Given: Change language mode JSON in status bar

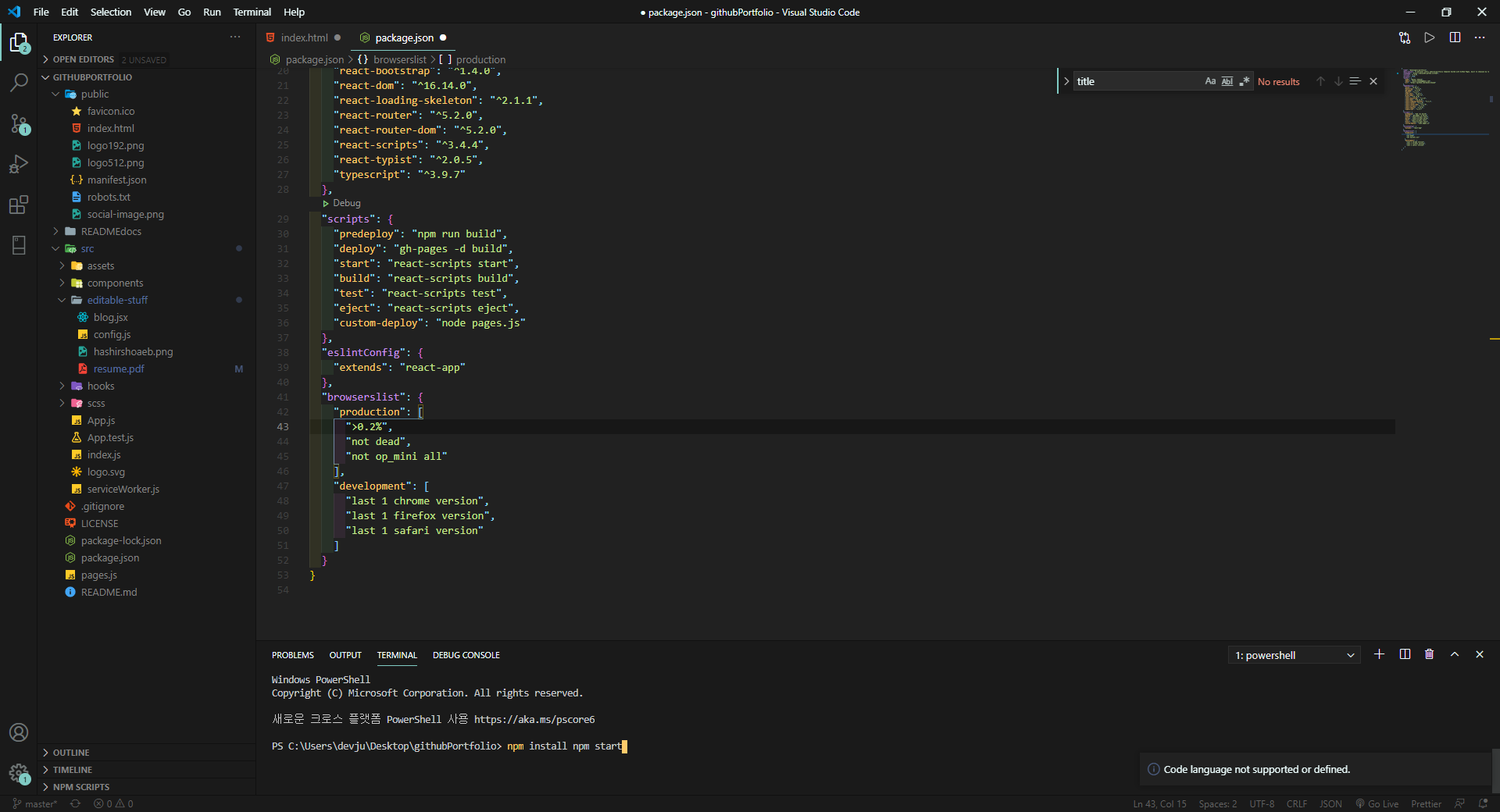Looking at the screenshot, I should 1330,803.
